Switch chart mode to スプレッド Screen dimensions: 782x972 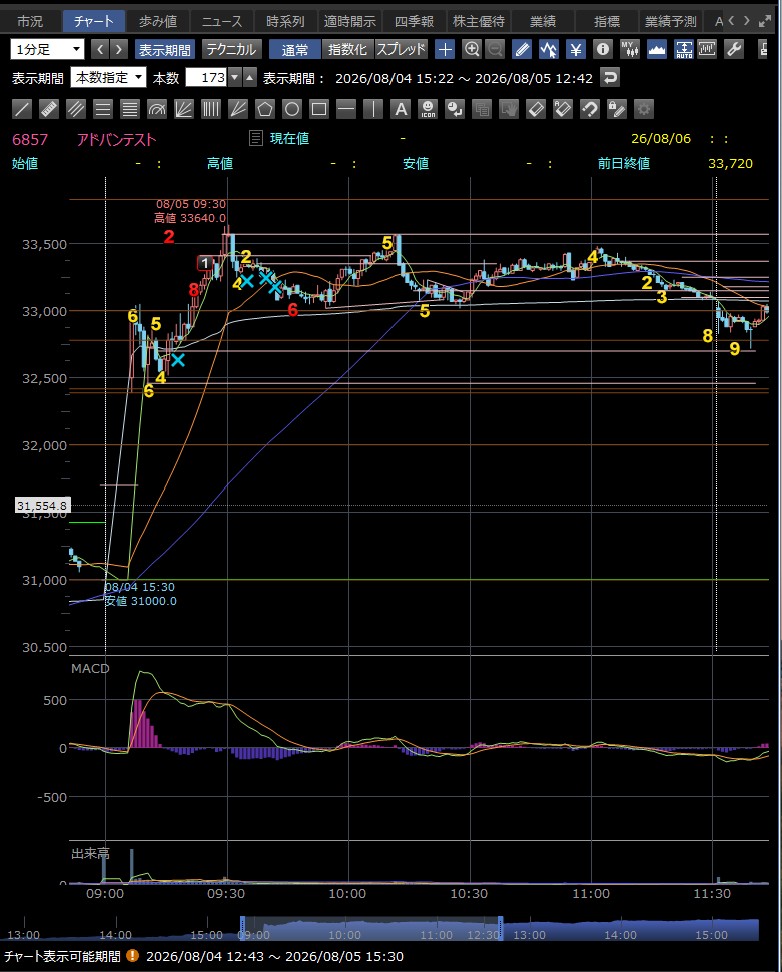401,49
